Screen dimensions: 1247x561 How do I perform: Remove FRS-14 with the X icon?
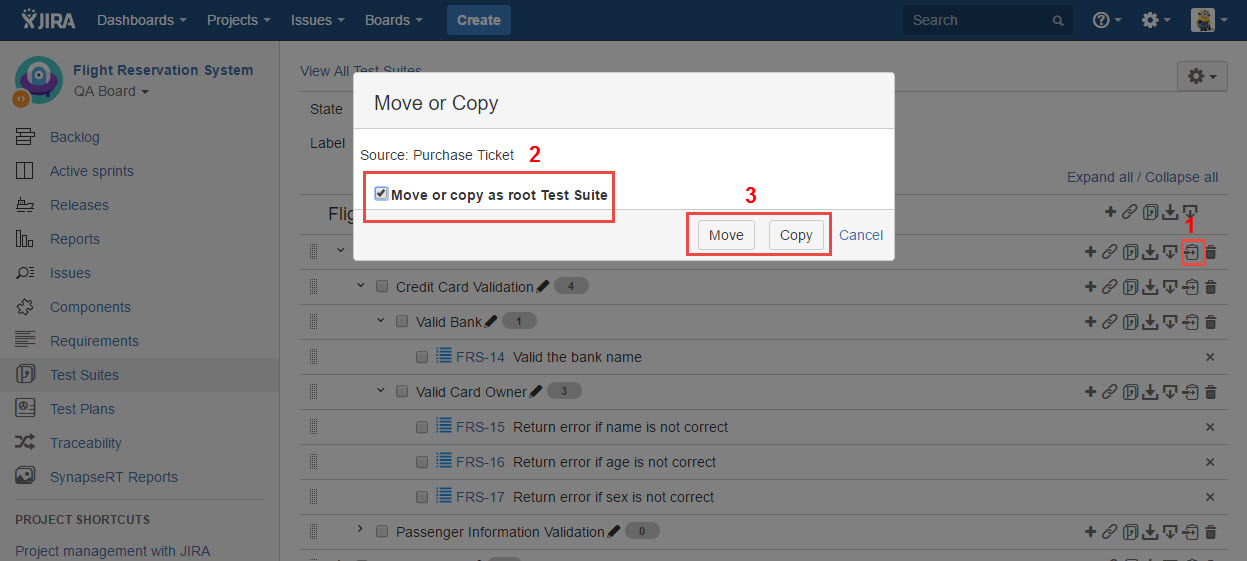point(1210,357)
